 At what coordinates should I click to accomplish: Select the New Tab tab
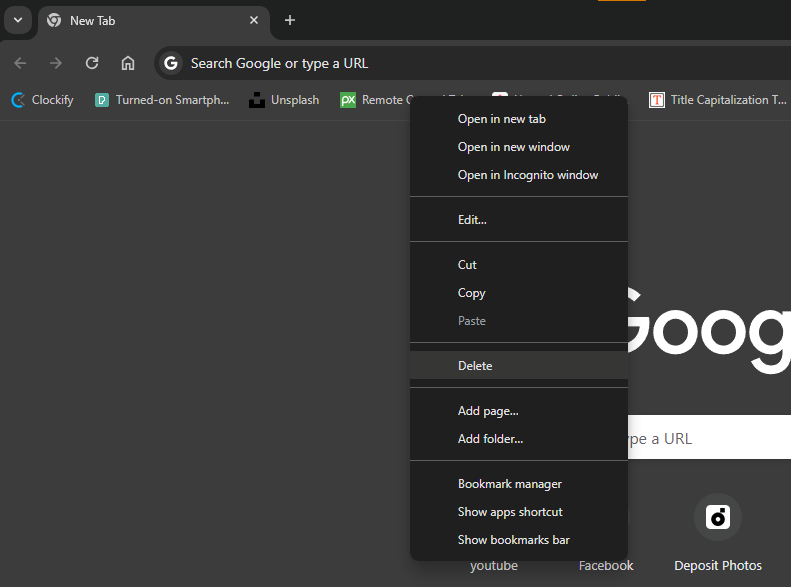tap(154, 21)
